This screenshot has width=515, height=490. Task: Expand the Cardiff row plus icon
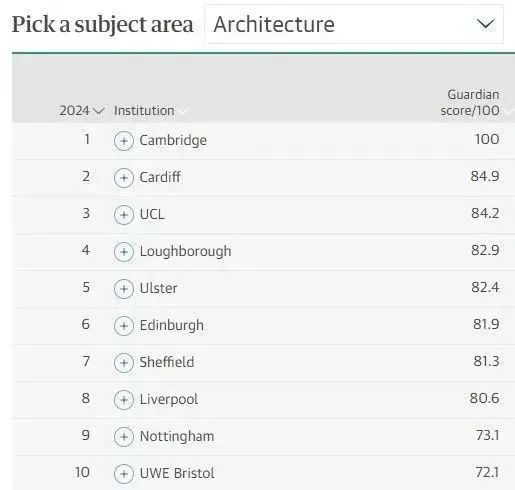[124, 178]
